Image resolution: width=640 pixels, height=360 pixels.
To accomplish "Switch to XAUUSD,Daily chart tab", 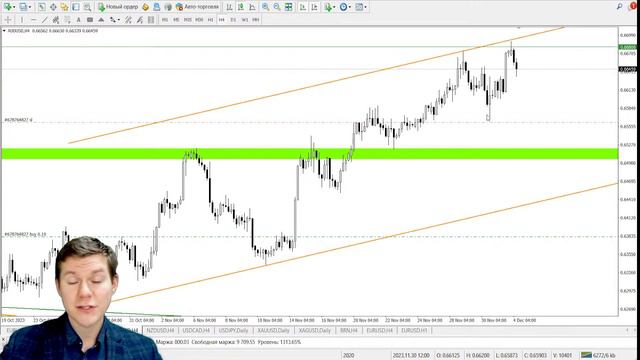I will pos(273,330).
